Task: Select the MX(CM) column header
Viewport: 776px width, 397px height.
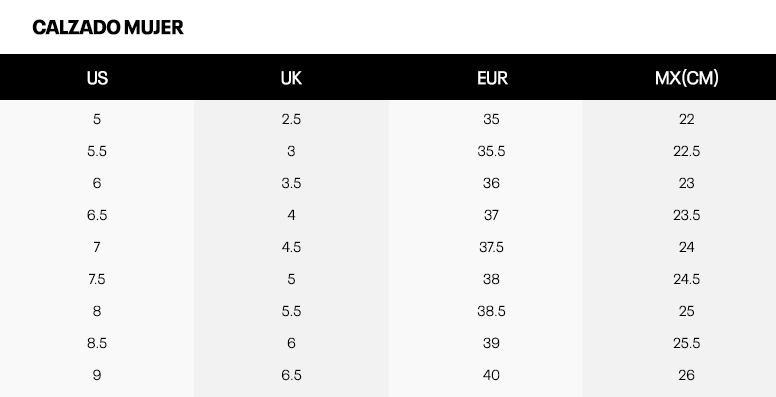Action: tap(686, 78)
